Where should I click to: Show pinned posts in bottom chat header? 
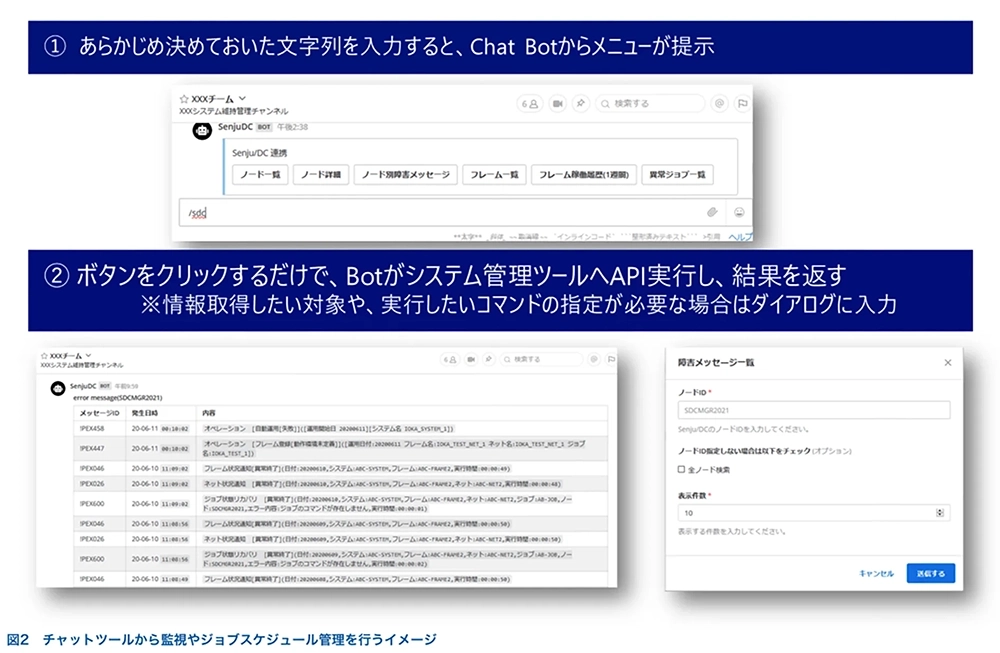point(489,360)
